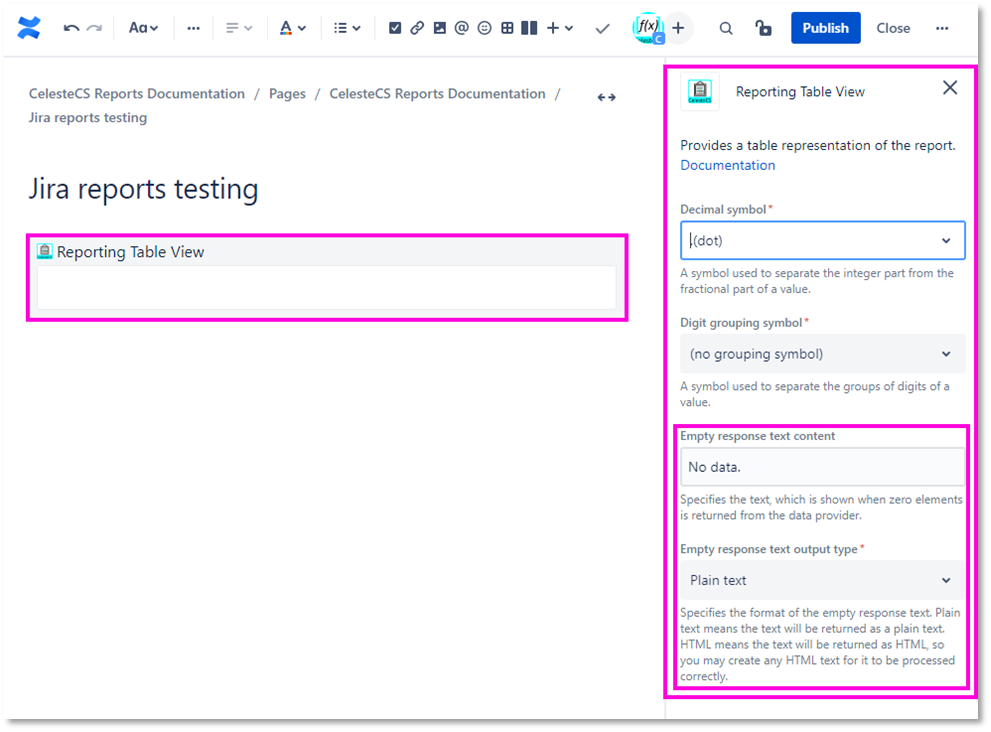Image resolution: width=991 pixels, height=732 pixels.
Task: Close the Reporting Table View panel
Action: tap(950, 88)
